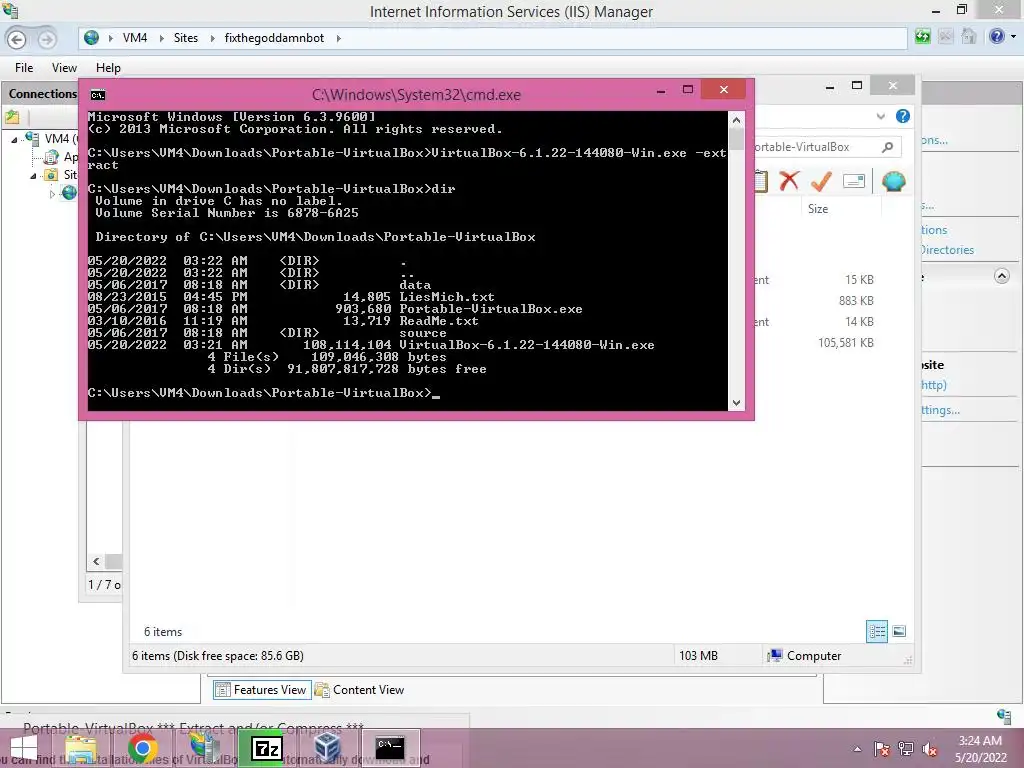The width and height of the screenshot is (1024, 768).
Task: Expand the Explorer ribbon chevron
Action: pos(880,116)
